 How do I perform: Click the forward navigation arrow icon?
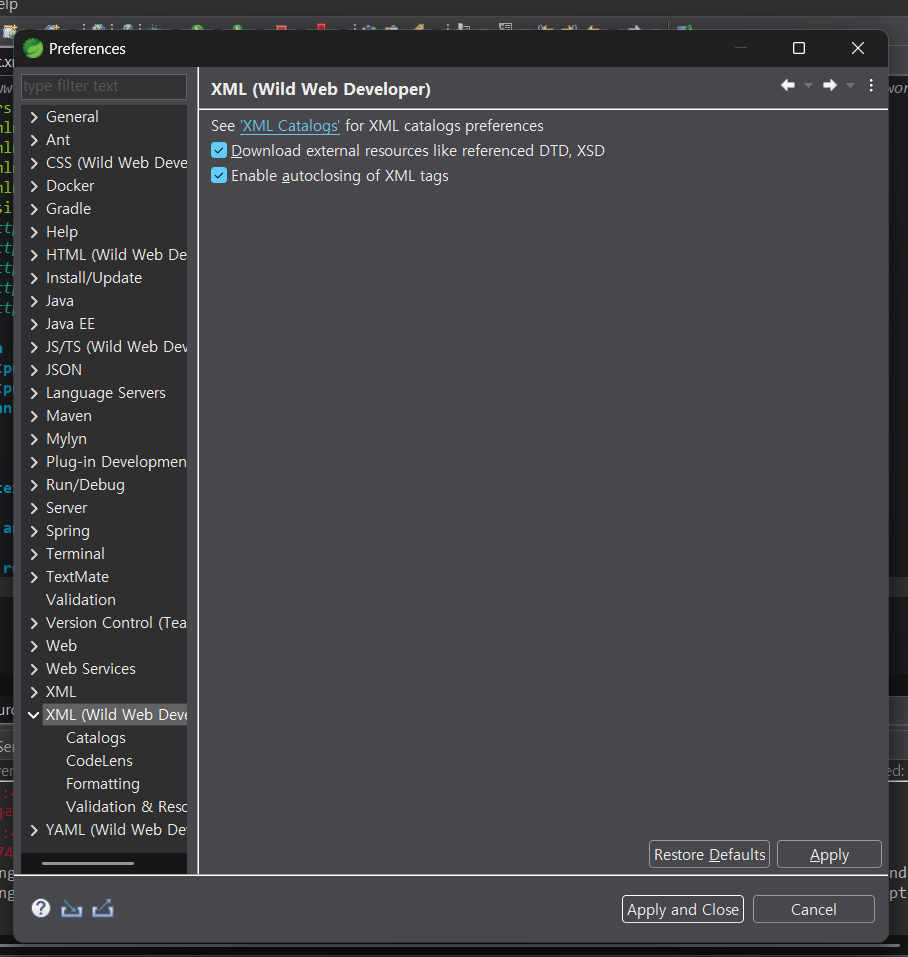[x=829, y=85]
